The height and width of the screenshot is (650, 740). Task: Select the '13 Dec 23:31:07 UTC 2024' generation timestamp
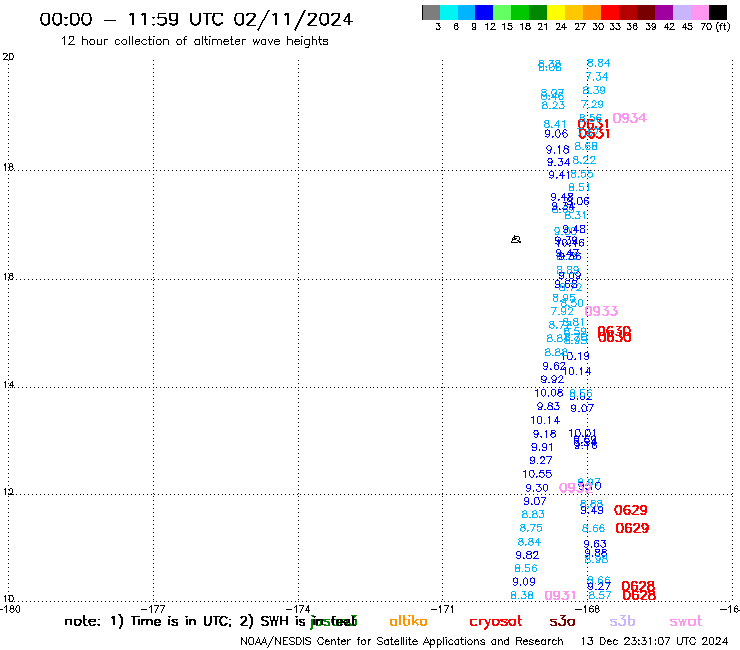click(x=654, y=641)
